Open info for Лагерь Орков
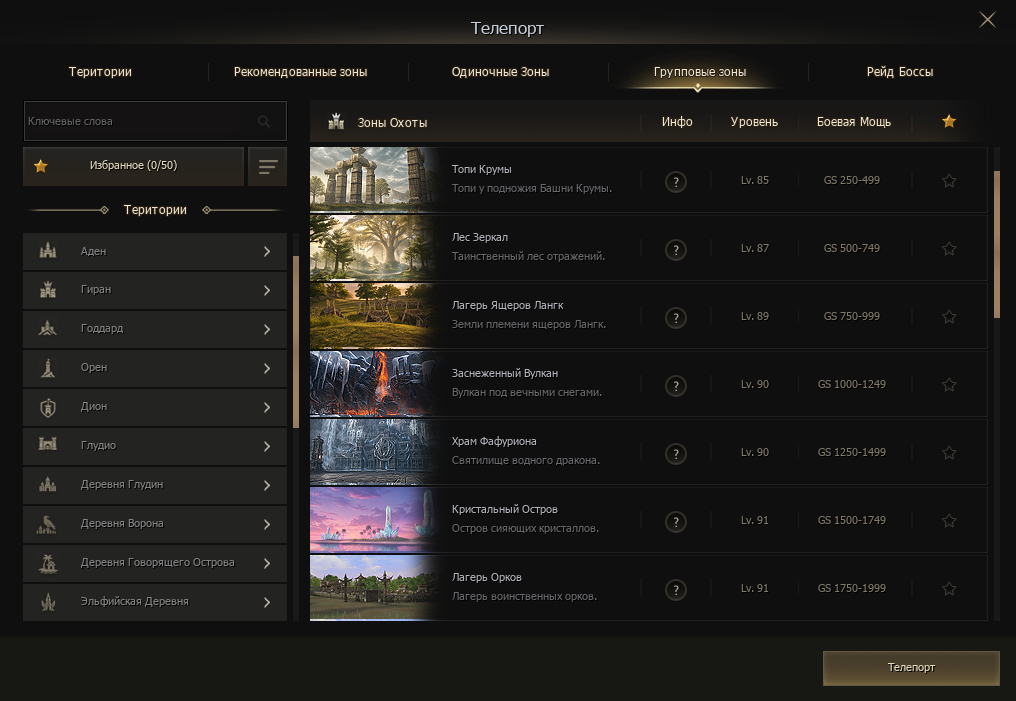Image resolution: width=1016 pixels, height=701 pixels. click(x=676, y=590)
